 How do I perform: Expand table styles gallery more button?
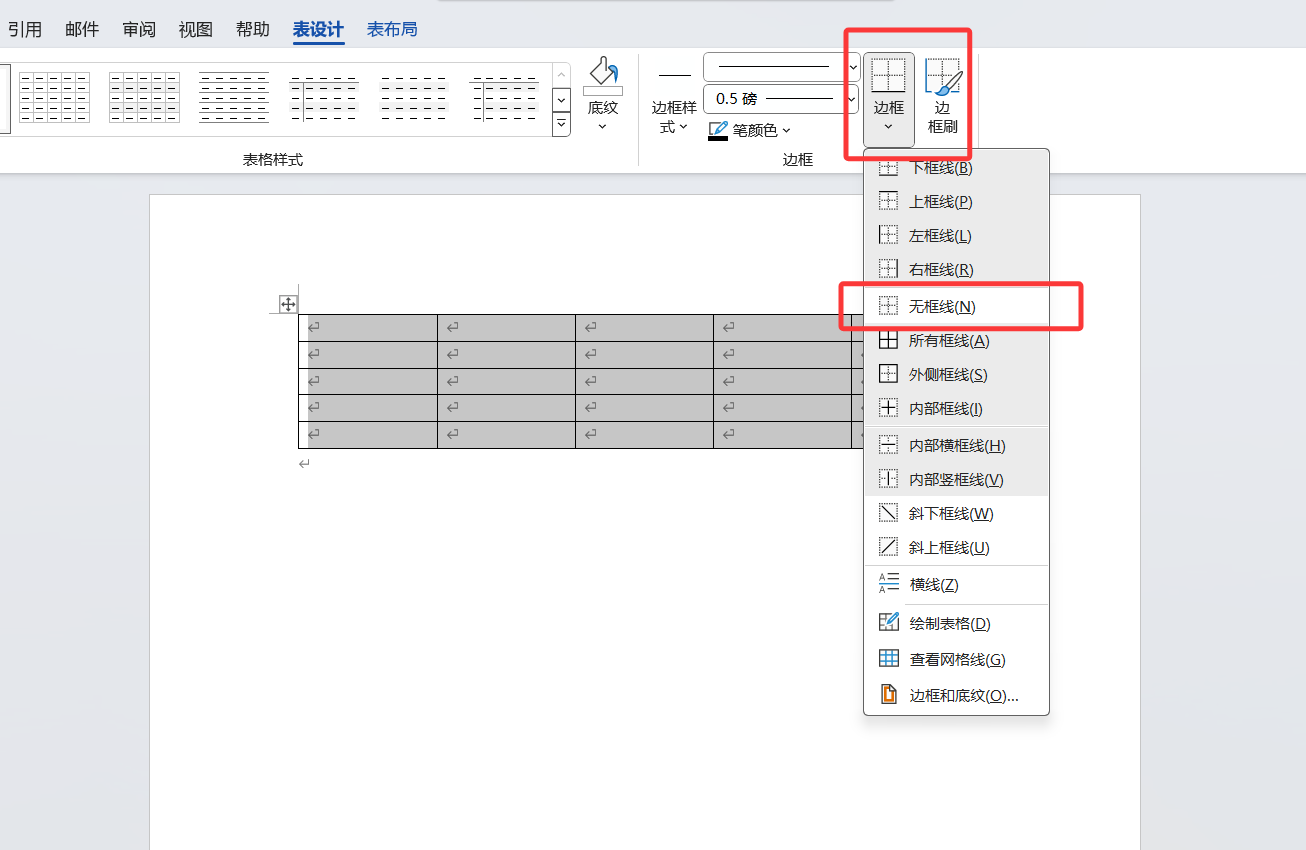coord(561,124)
